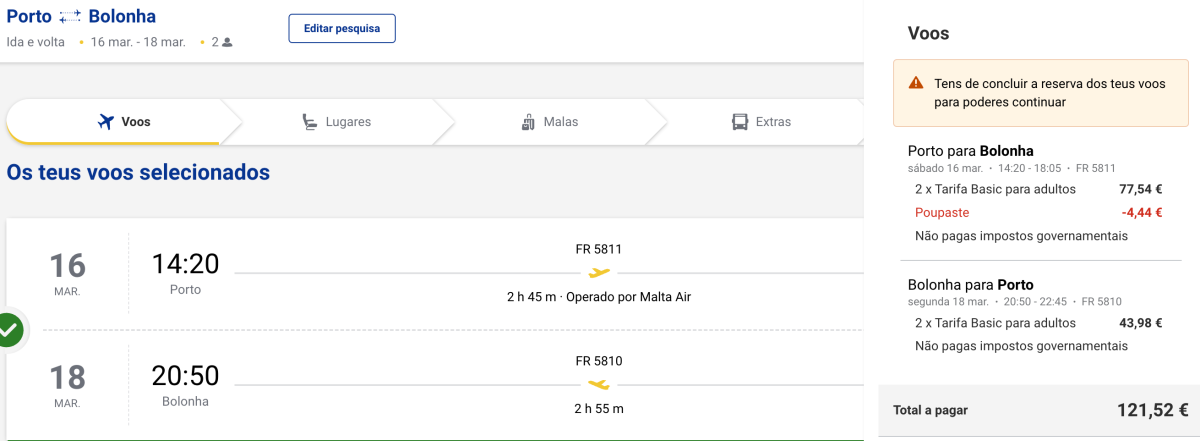
Task: Click the 16 mar. - 18 mar. dates
Action: [138, 42]
